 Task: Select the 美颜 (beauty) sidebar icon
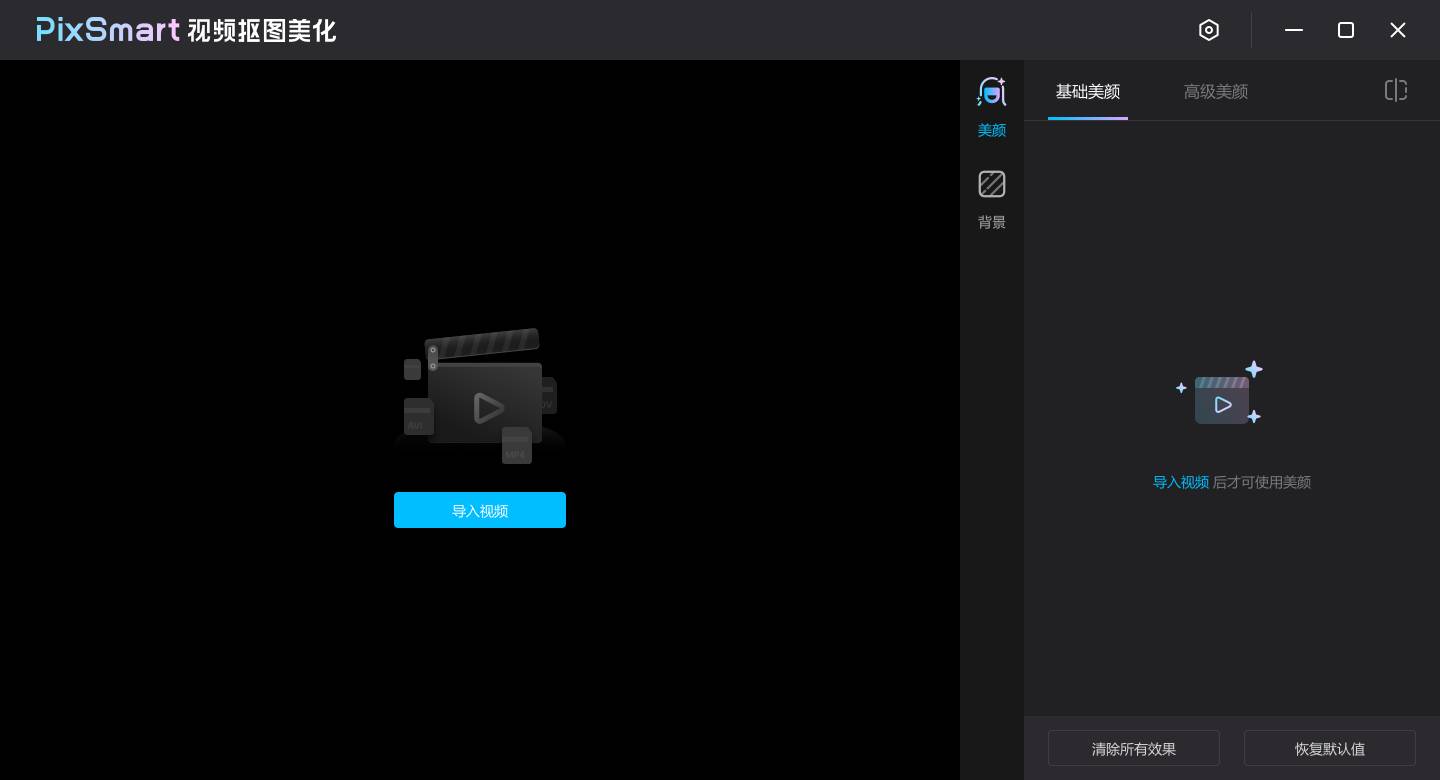point(992,91)
